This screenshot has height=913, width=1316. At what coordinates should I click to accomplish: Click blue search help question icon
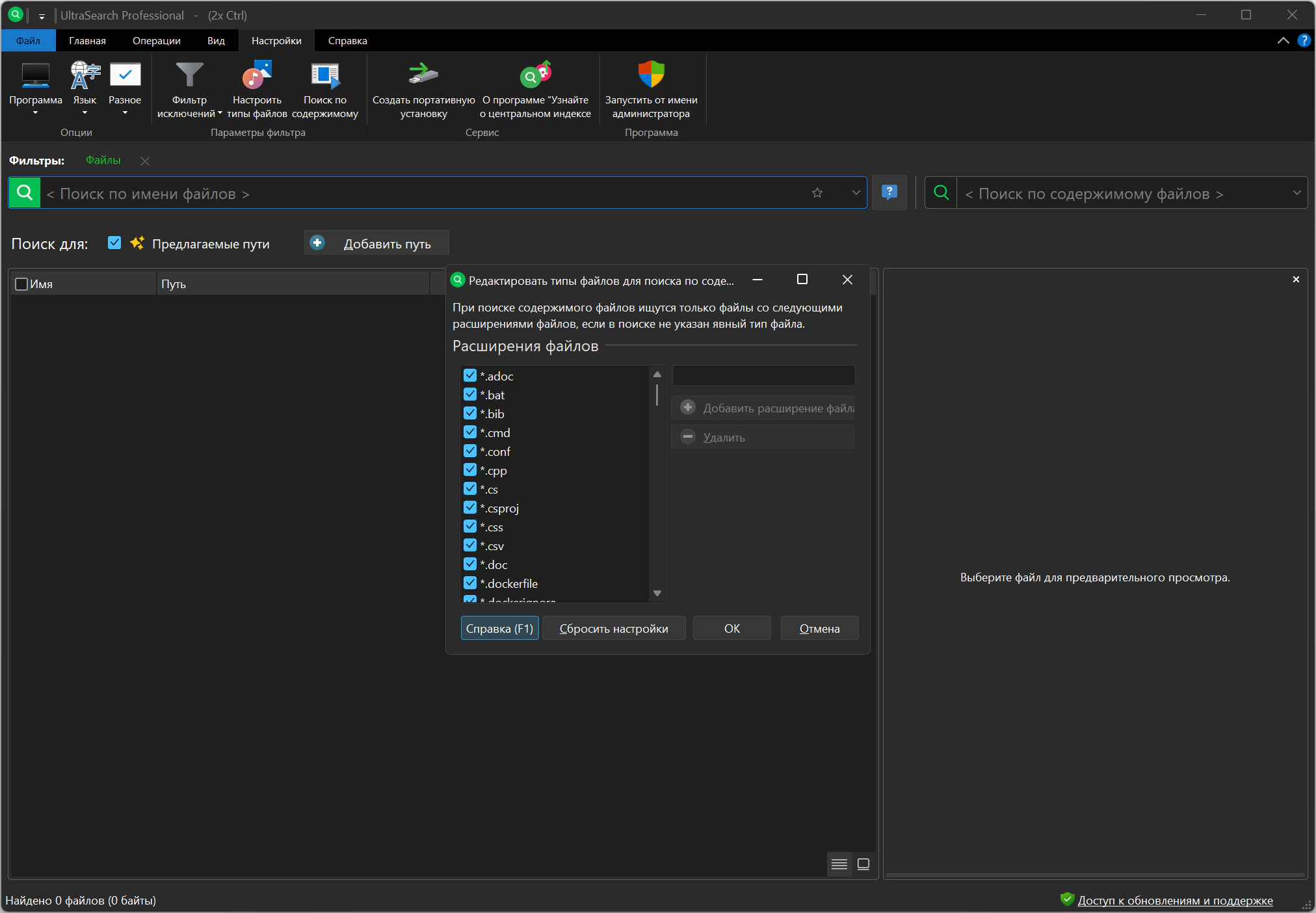click(889, 193)
